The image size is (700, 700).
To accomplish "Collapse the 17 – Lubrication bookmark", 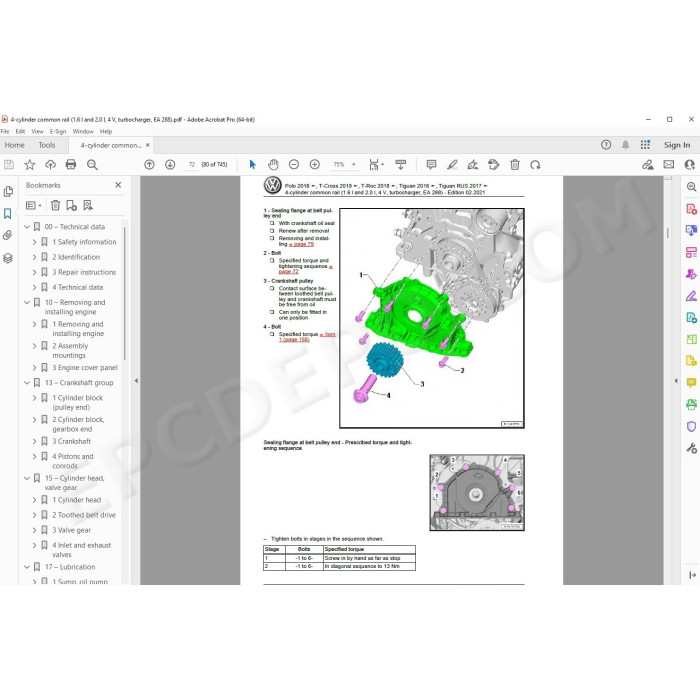I will click(x=27, y=567).
